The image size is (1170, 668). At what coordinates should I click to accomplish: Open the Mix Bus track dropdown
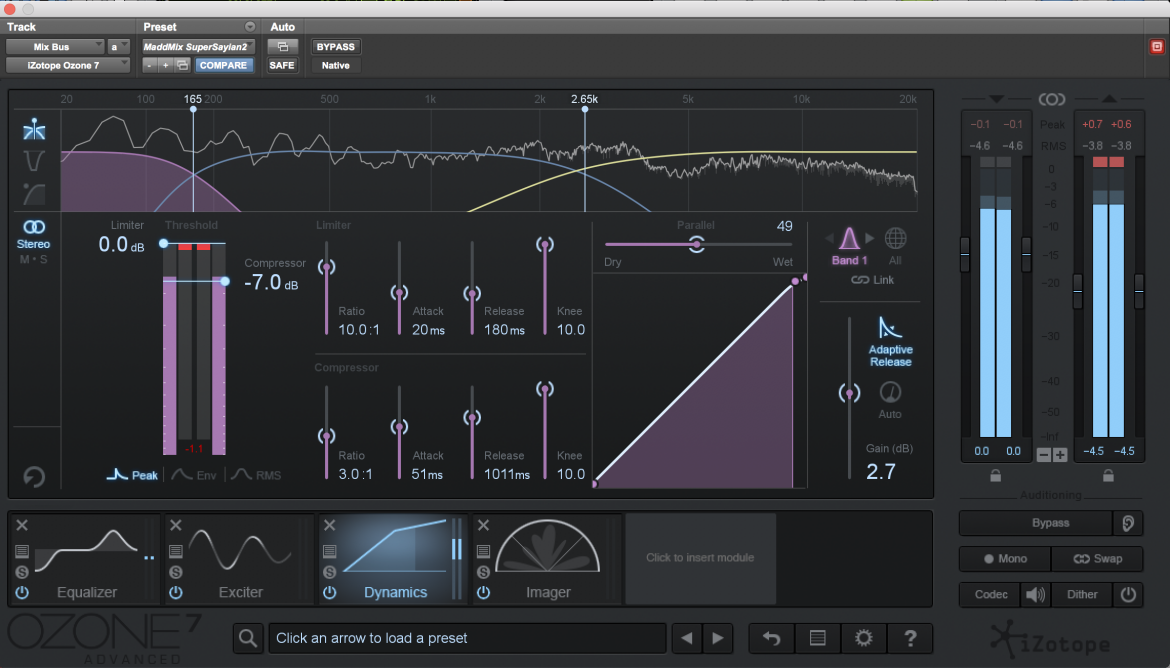pos(55,46)
